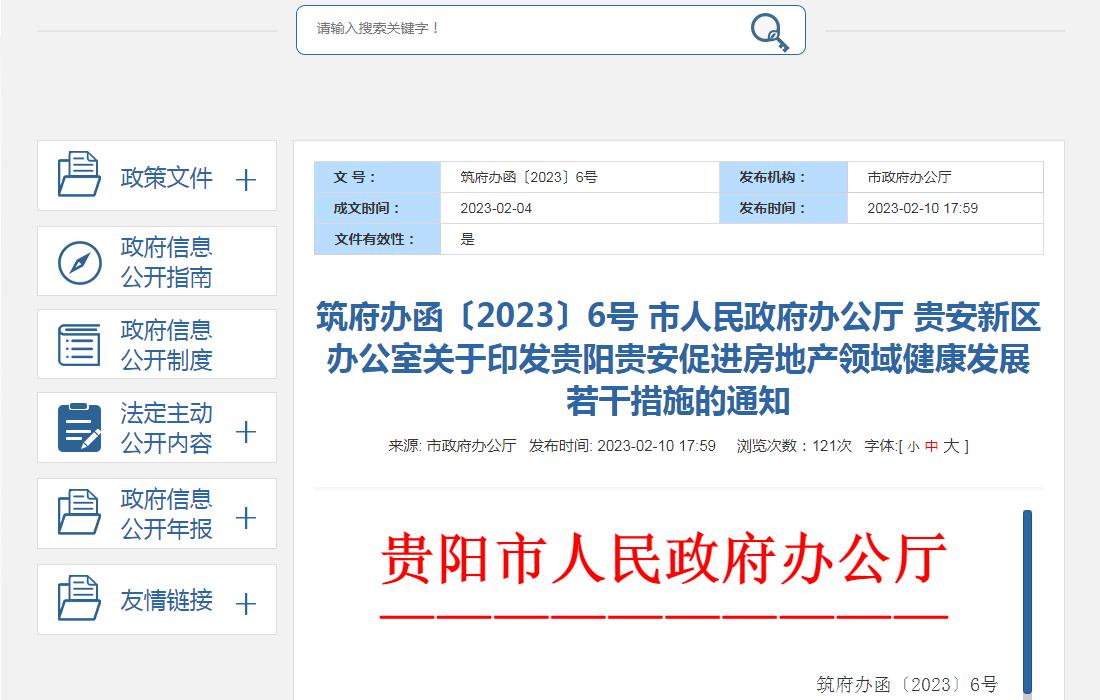Click the blue document scrollbar

[1027, 600]
